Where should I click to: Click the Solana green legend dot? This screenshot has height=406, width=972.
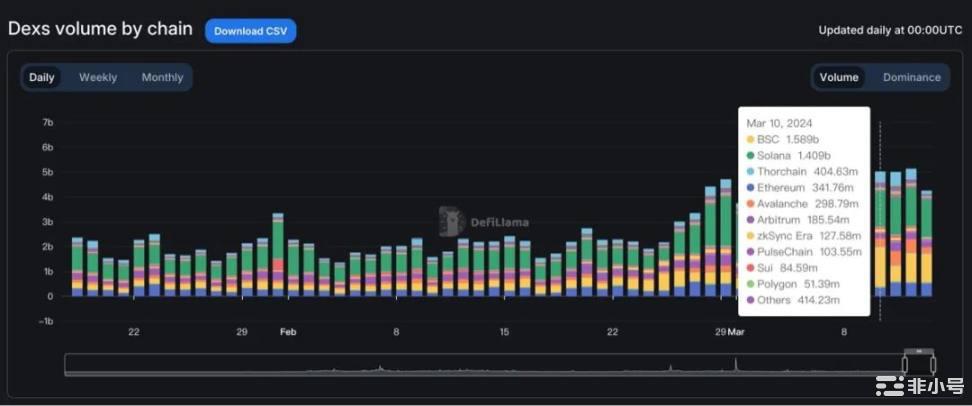[x=751, y=155]
